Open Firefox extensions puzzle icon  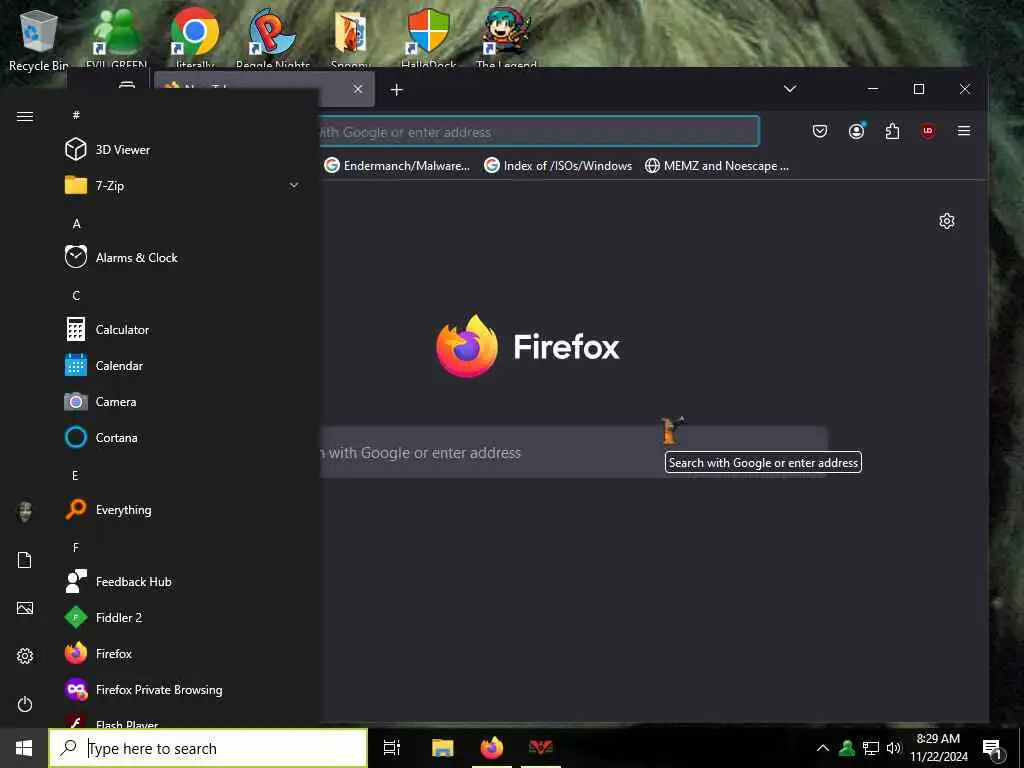(892, 131)
